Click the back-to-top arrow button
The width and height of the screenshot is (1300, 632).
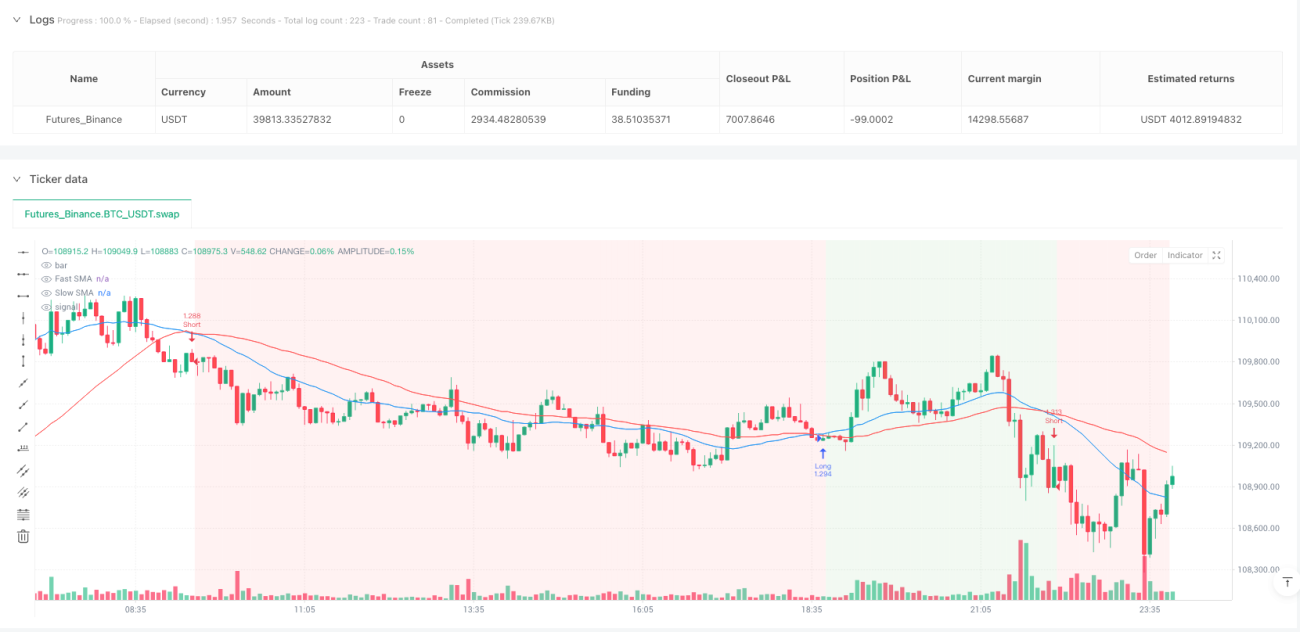(x=1286, y=582)
